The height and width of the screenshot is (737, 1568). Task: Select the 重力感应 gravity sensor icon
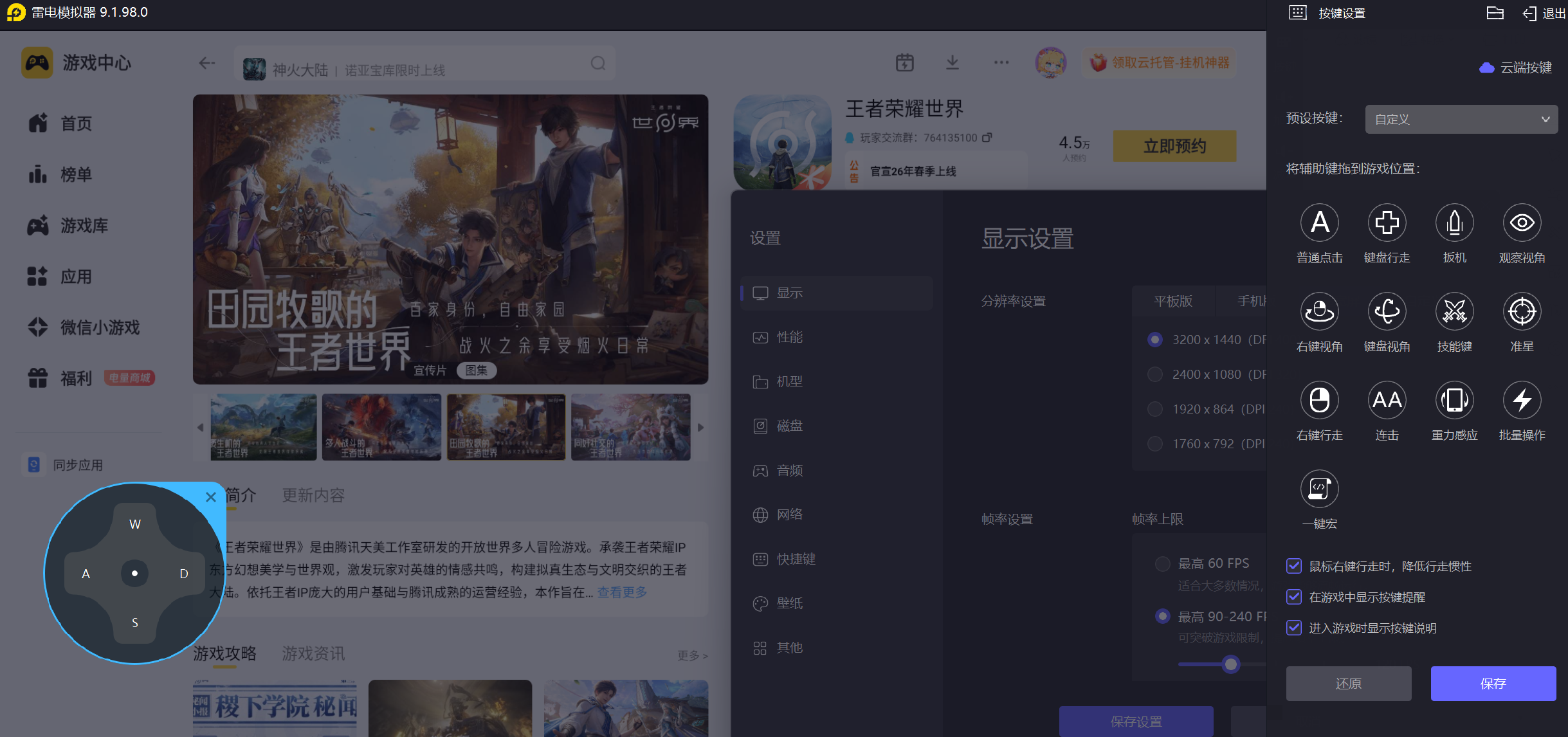(x=1454, y=401)
